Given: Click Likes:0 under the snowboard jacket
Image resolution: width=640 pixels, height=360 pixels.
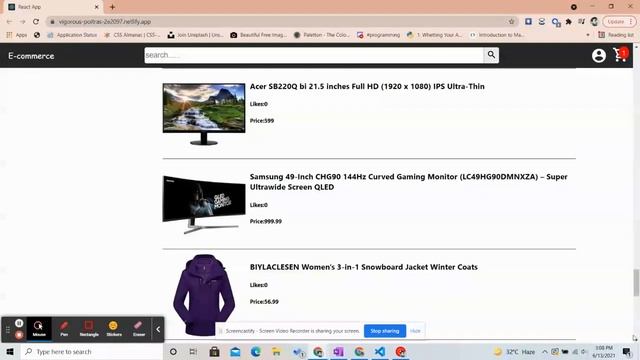Looking at the screenshot, I should coord(259,285).
